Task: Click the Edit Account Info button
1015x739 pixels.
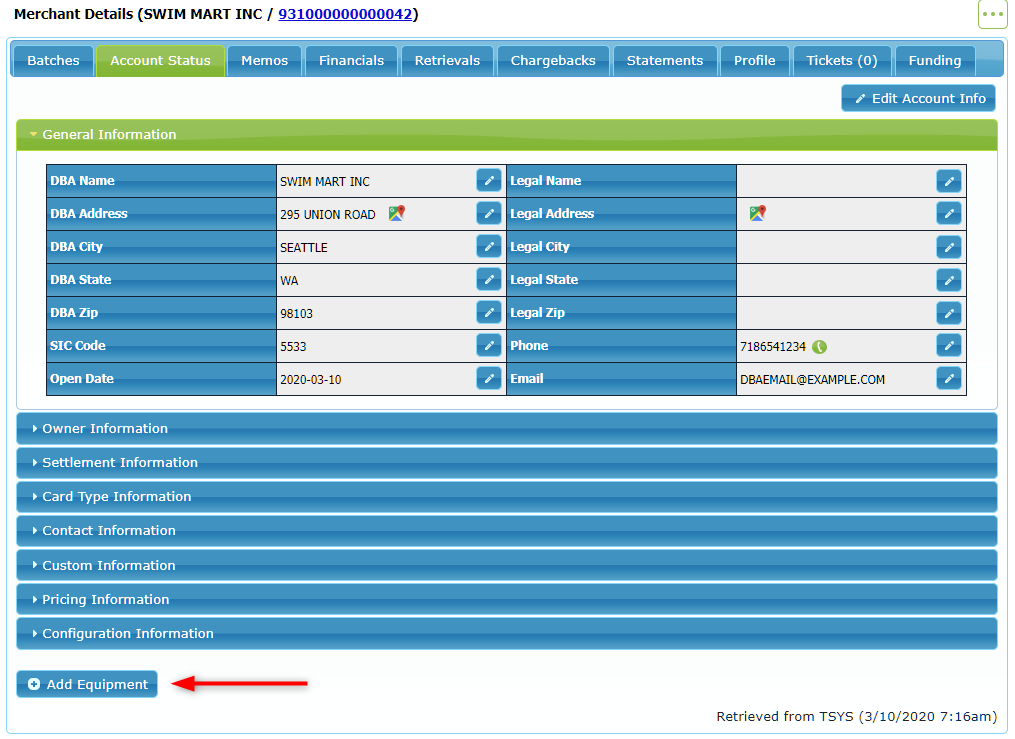Action: (919, 98)
